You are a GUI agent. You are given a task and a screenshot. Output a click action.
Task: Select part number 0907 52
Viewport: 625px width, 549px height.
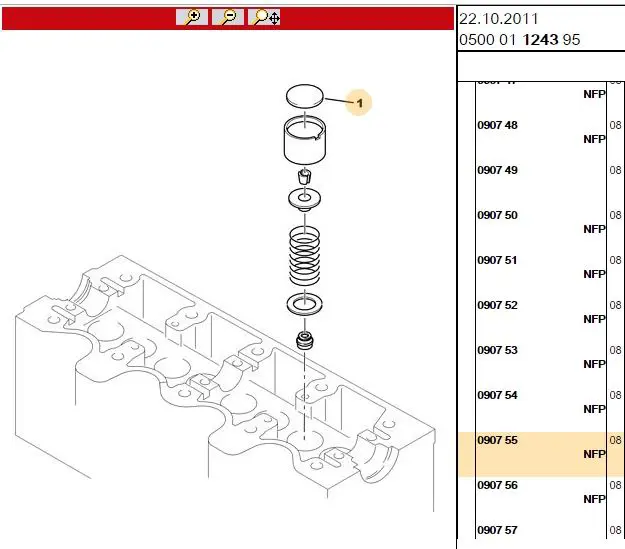point(497,306)
